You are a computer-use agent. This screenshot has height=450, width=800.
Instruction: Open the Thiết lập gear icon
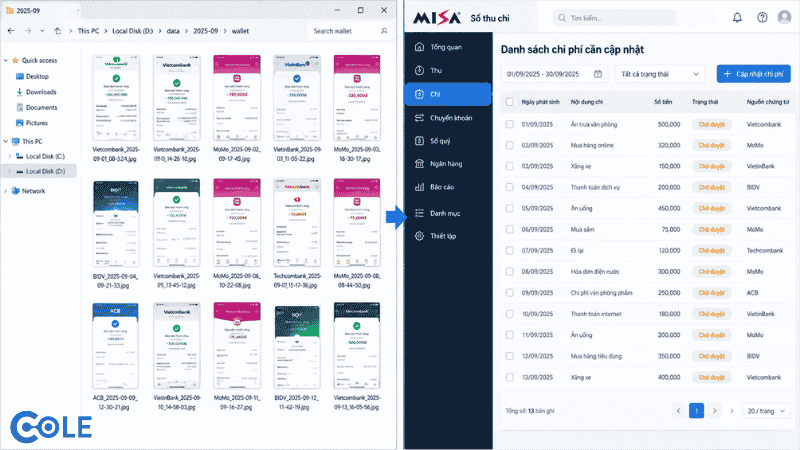tap(419, 236)
